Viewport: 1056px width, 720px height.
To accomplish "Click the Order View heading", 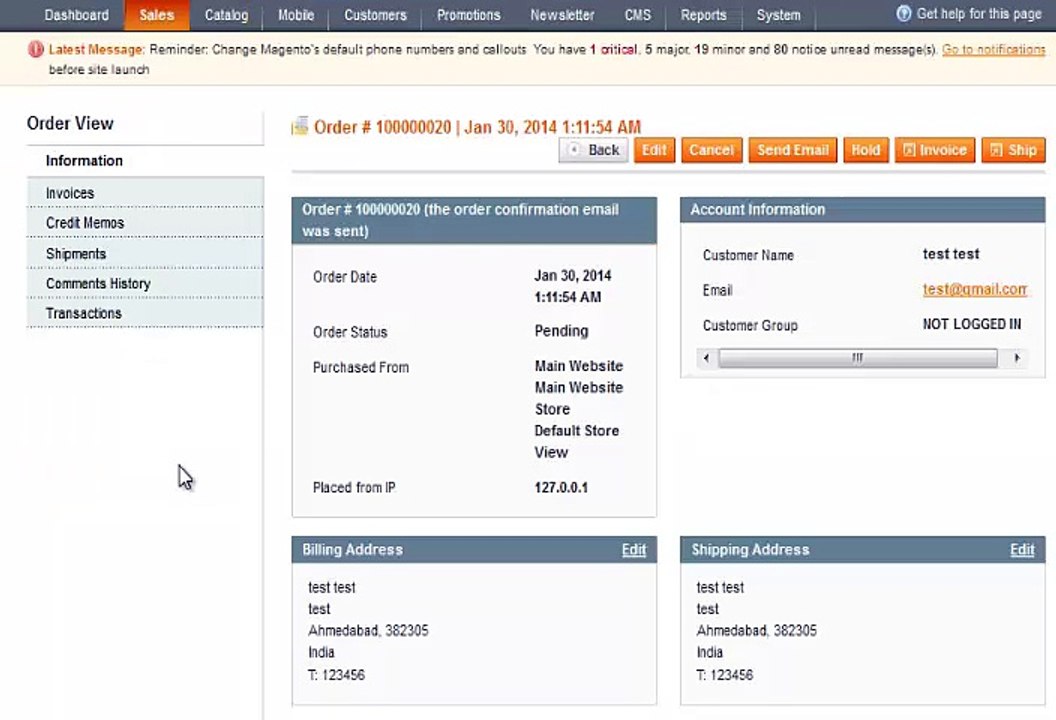I will tap(70, 123).
